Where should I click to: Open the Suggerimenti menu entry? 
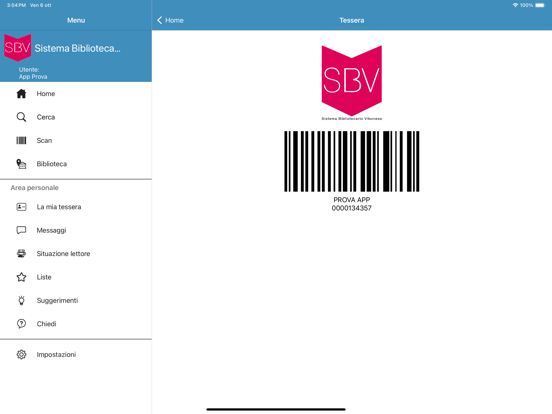(x=76, y=300)
